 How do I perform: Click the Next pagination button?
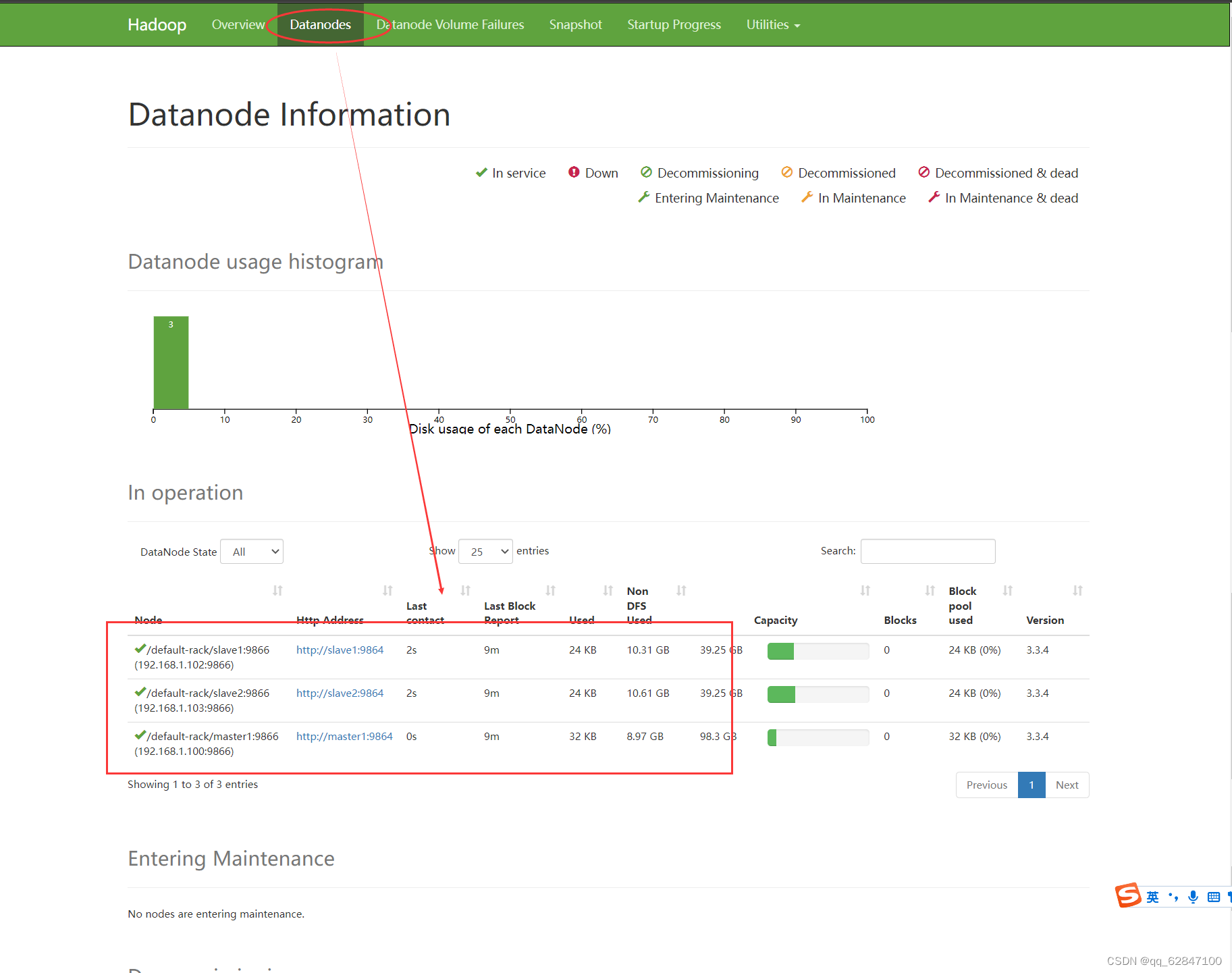click(1067, 785)
